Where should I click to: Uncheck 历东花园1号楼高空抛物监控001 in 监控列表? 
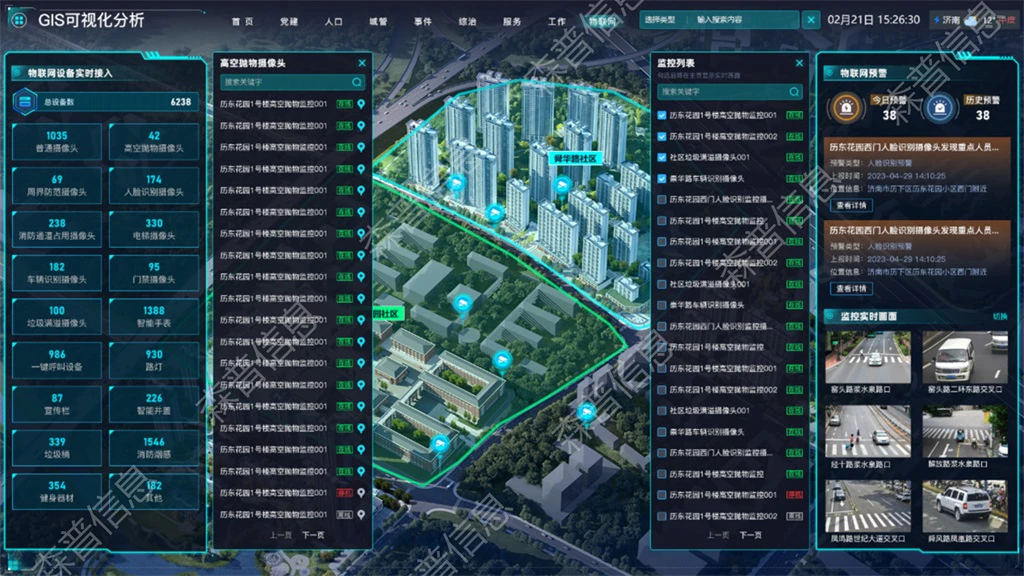(x=662, y=115)
